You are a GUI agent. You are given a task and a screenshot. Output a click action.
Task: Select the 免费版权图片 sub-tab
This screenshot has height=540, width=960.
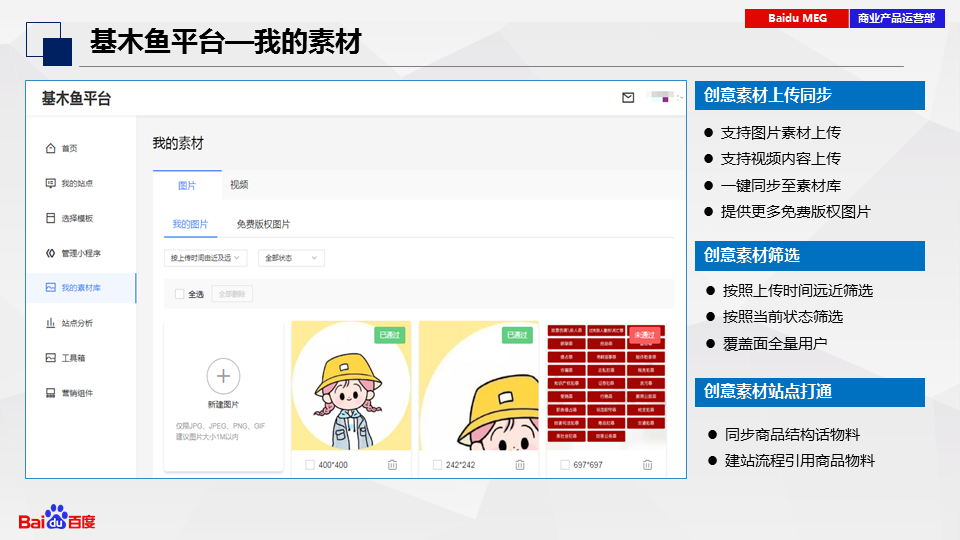[x=263, y=224]
